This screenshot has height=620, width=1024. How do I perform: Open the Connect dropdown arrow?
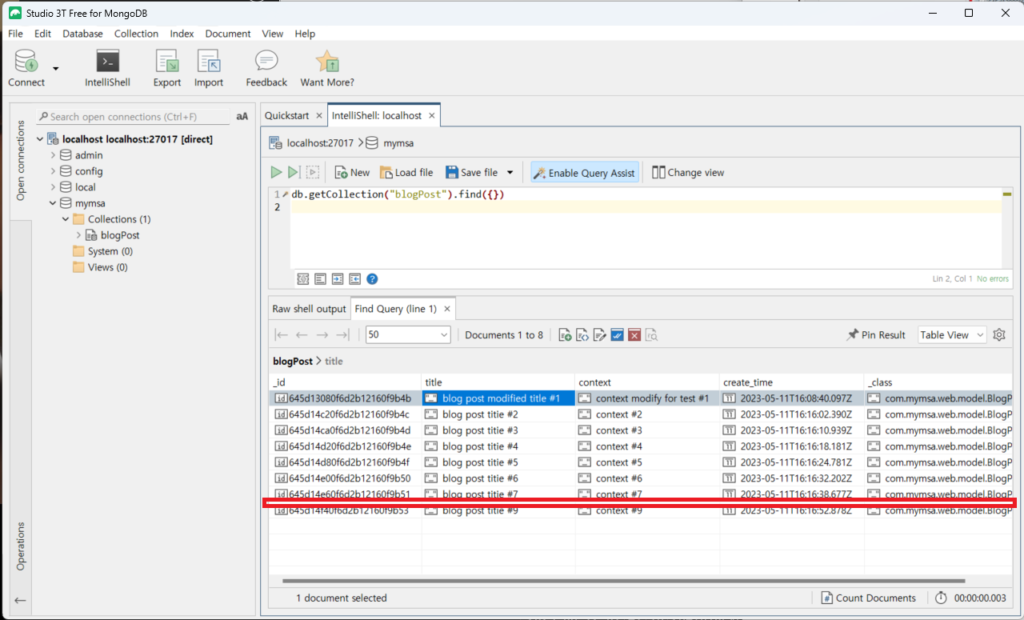(56, 68)
